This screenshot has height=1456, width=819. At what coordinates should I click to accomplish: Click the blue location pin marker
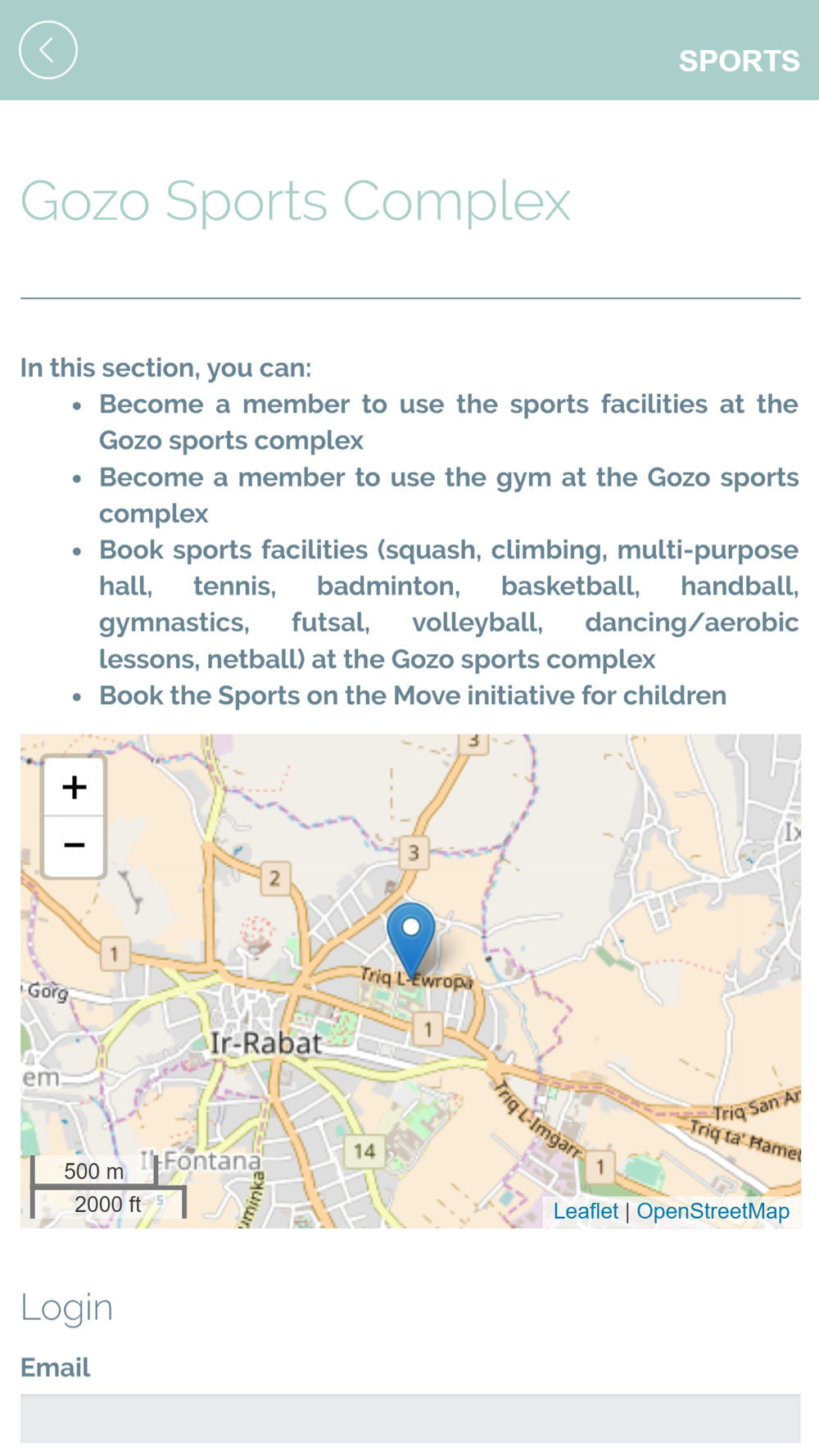tap(411, 939)
